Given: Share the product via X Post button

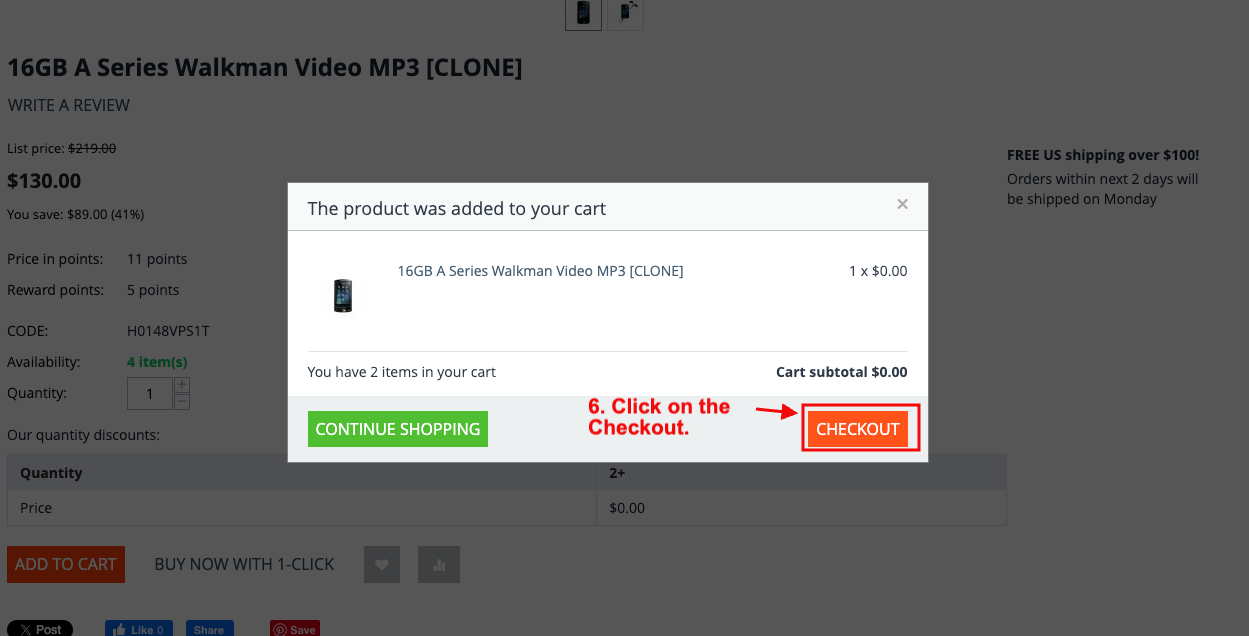Looking at the screenshot, I should (x=40, y=629).
